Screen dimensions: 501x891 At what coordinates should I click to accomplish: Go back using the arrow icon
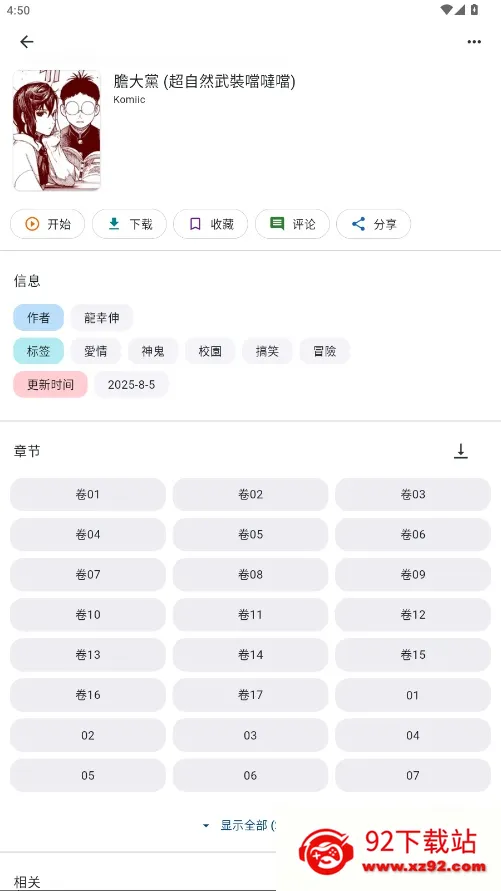pyautogui.click(x=27, y=41)
